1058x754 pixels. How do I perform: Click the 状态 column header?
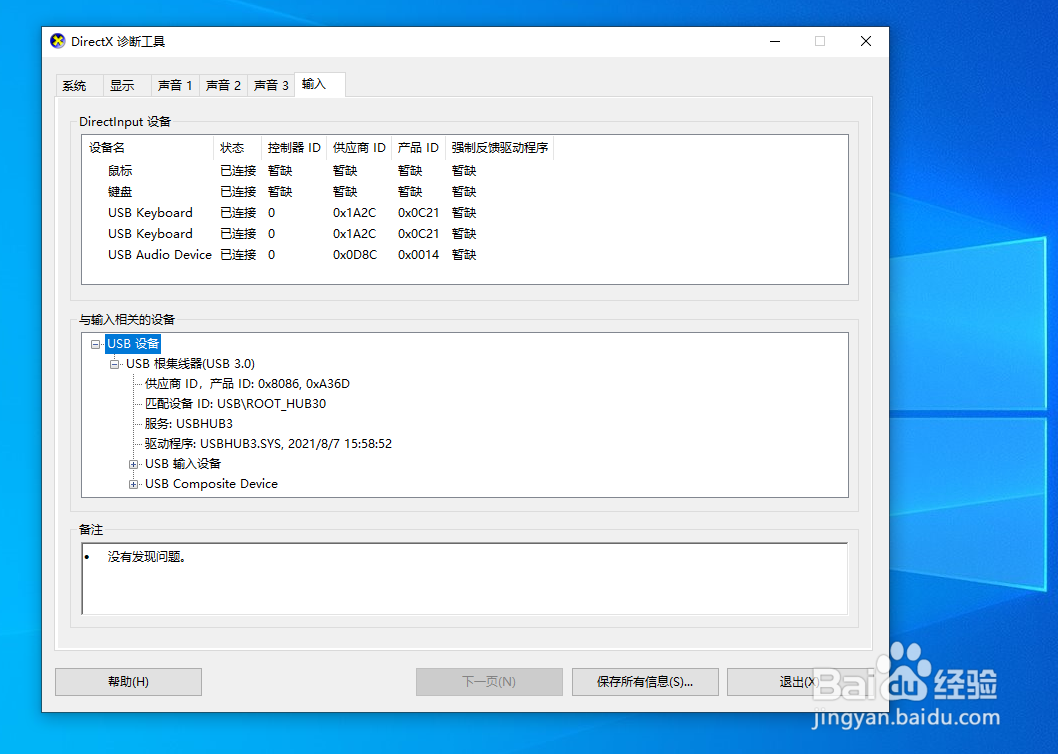[x=238, y=148]
